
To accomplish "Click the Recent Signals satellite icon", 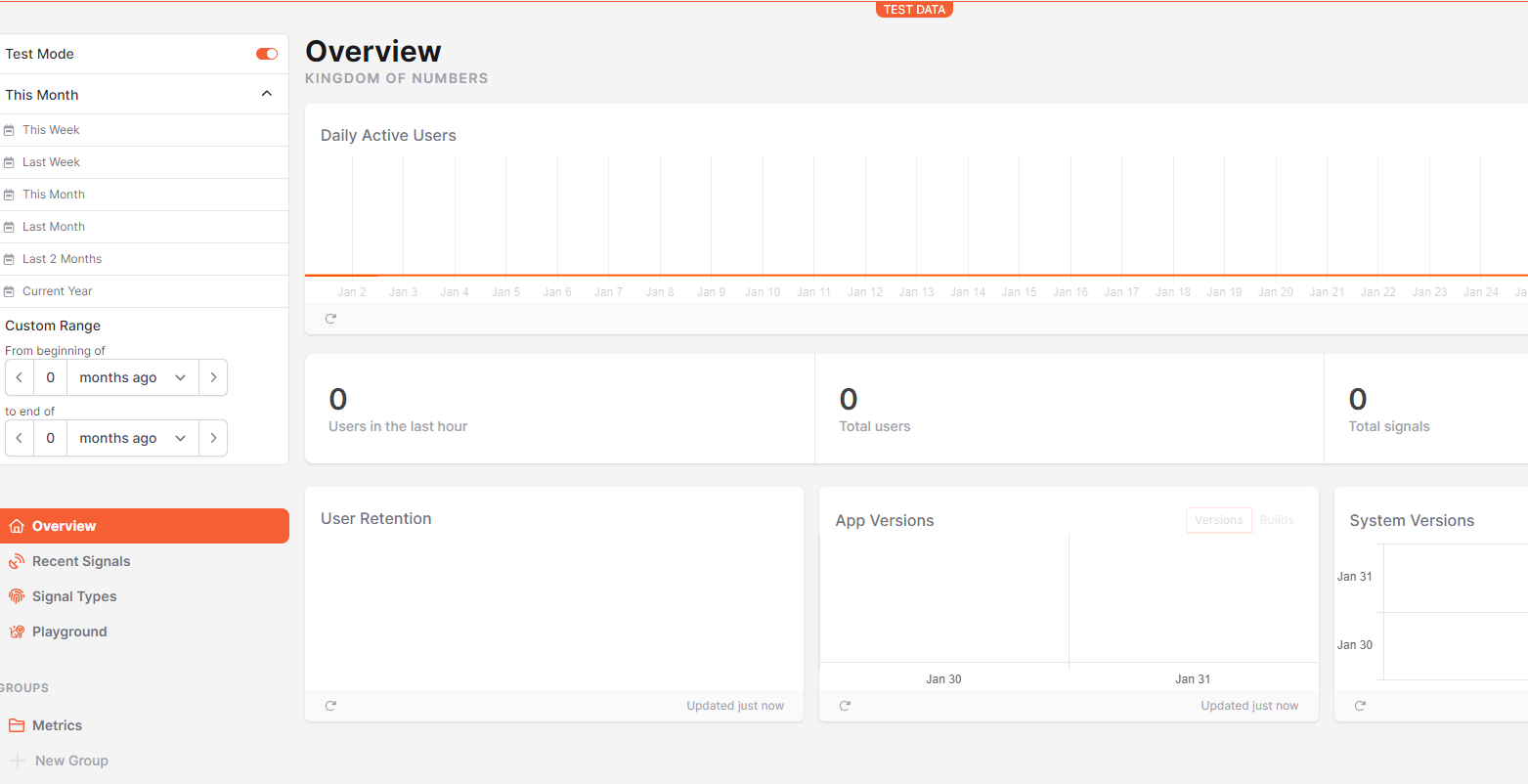I will tap(16, 561).
